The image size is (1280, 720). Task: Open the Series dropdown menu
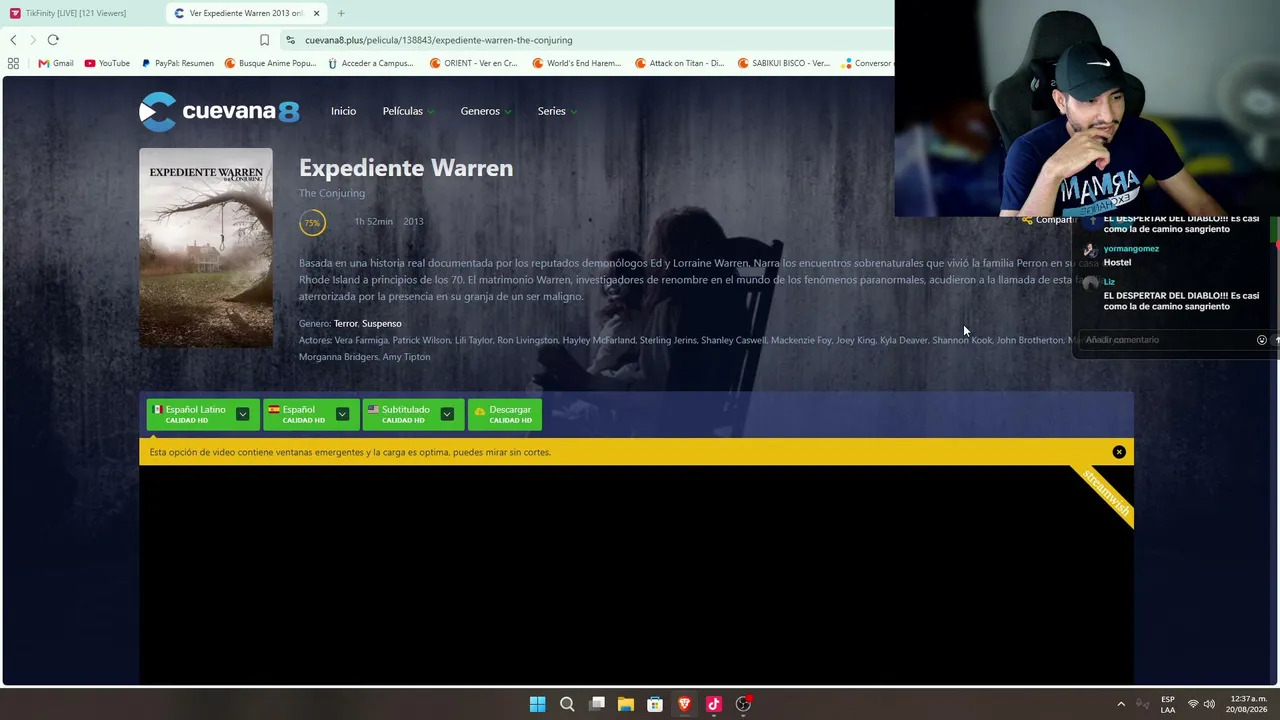tap(557, 111)
